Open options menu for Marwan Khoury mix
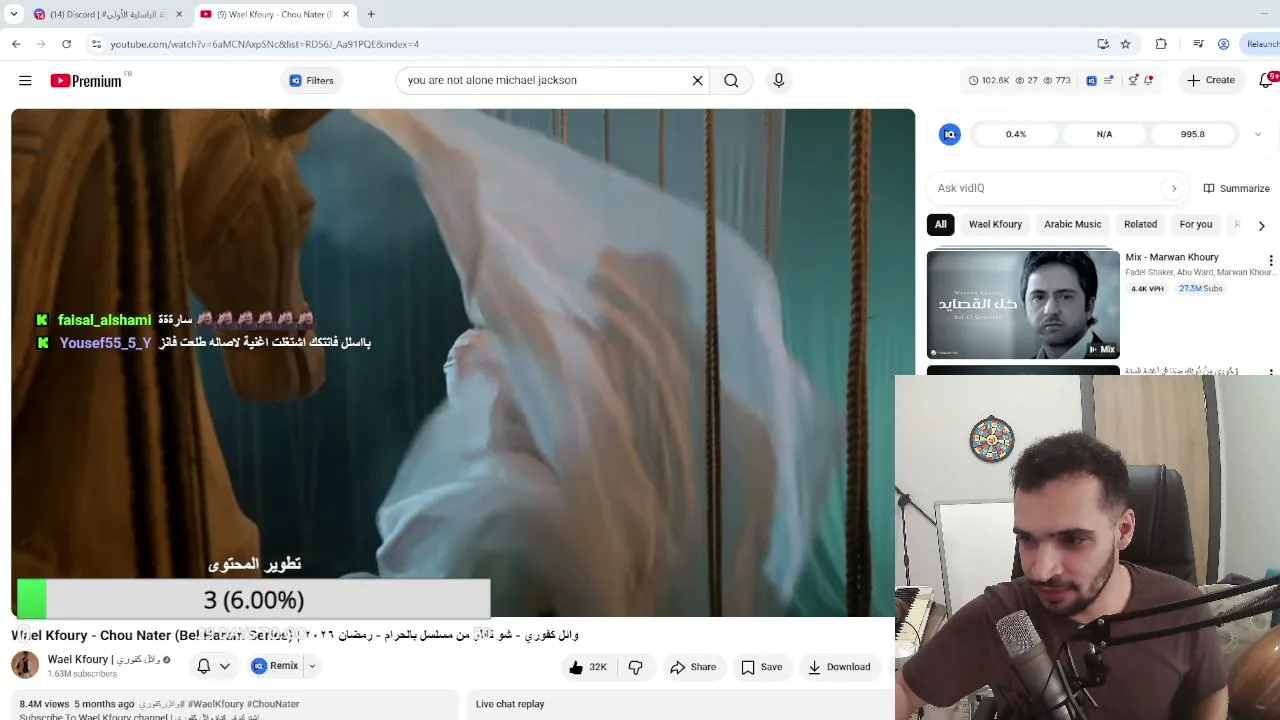Image resolution: width=1280 pixels, height=720 pixels. [x=1271, y=261]
